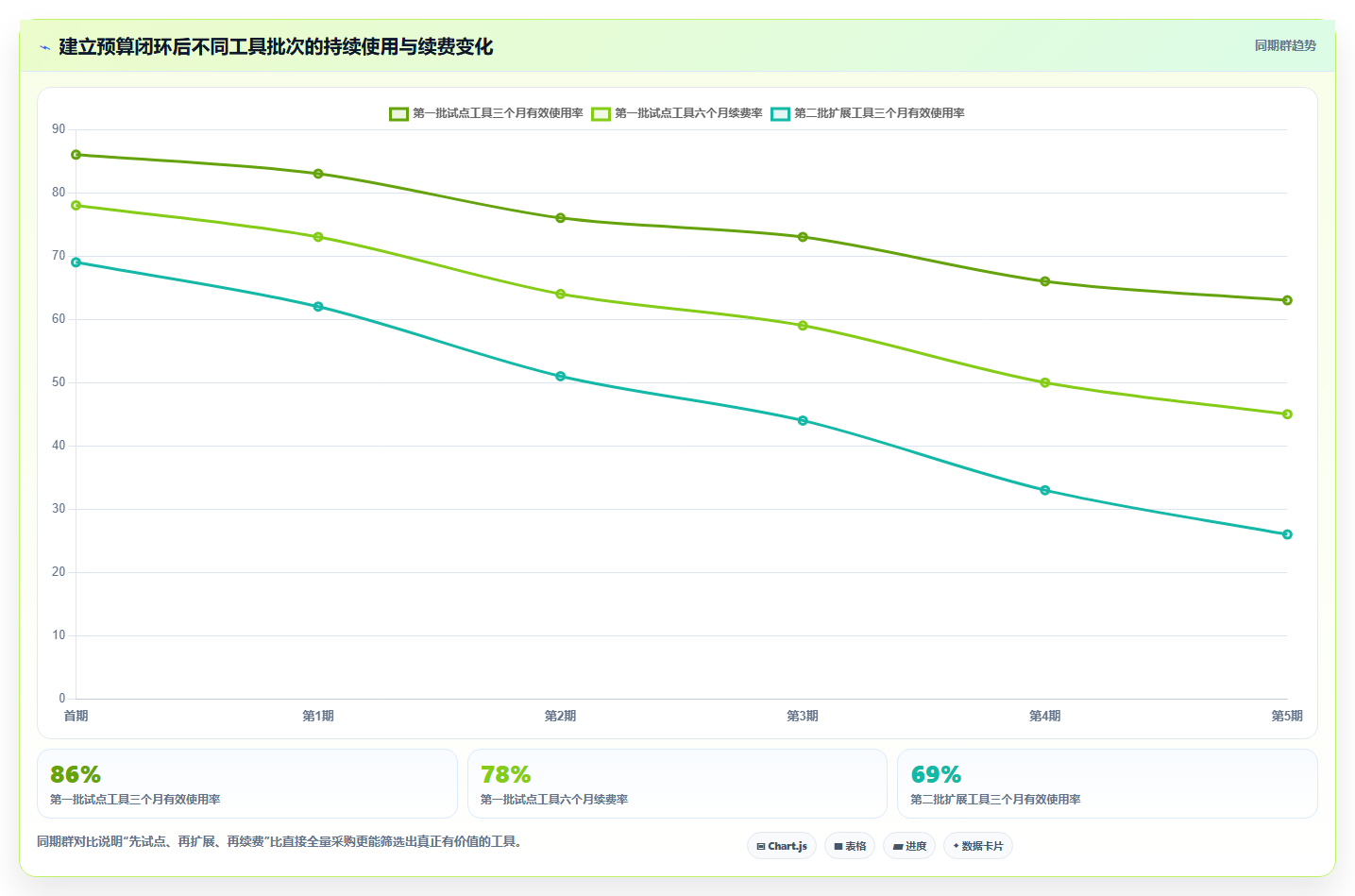This screenshot has width=1355, height=896.
Task: Select the 进度 tag button
Action: coord(909,846)
